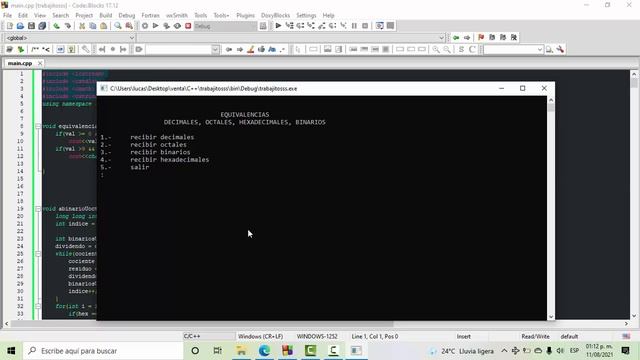Jump back with the green arrow icon
The image size is (640, 360).
tap(456, 38)
